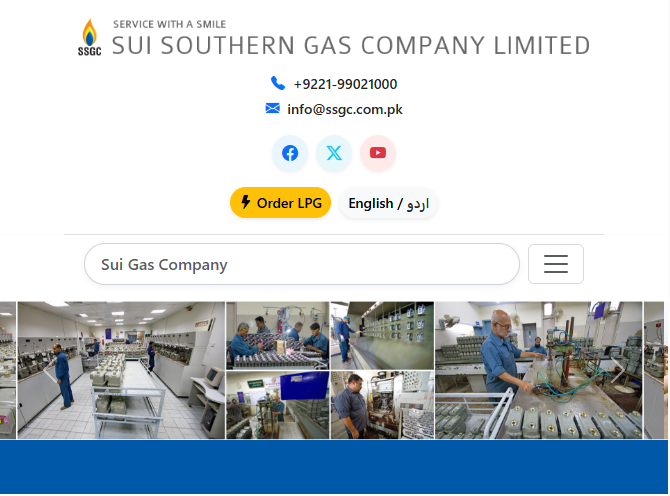This screenshot has width=670, height=496.
Task: Email info@ssgc.com.pk link
Action: [x=345, y=109]
